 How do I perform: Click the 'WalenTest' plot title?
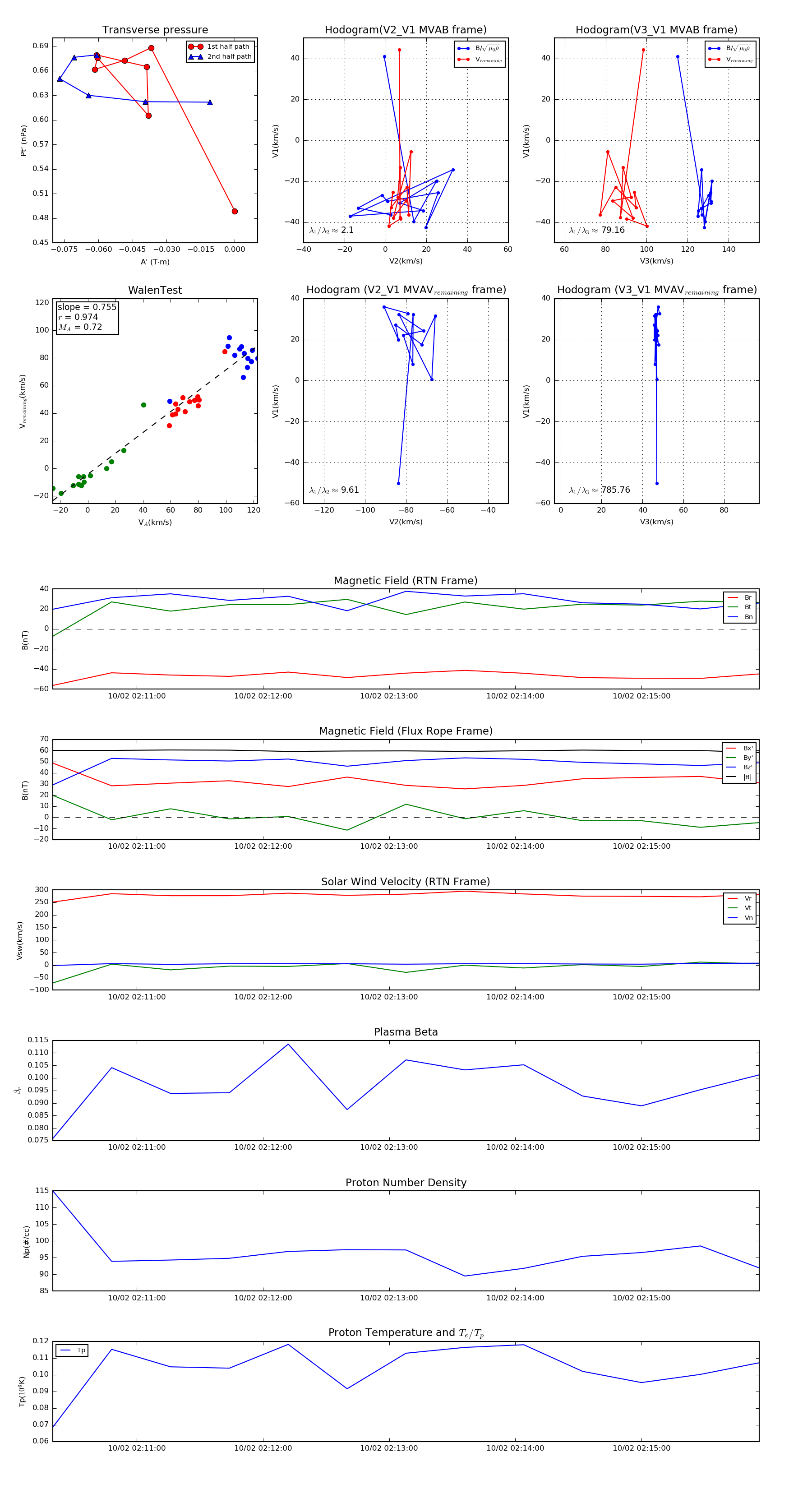[x=155, y=290]
